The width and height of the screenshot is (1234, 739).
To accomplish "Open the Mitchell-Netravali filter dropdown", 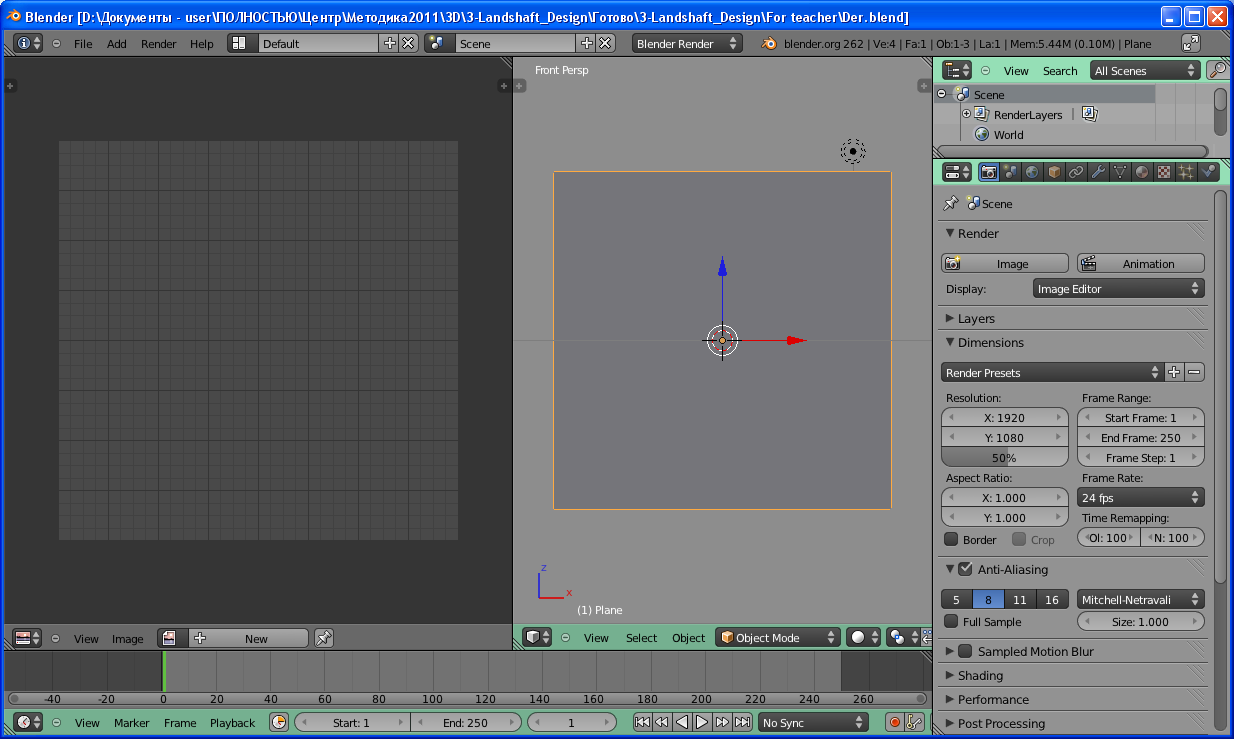I will click(1141, 599).
